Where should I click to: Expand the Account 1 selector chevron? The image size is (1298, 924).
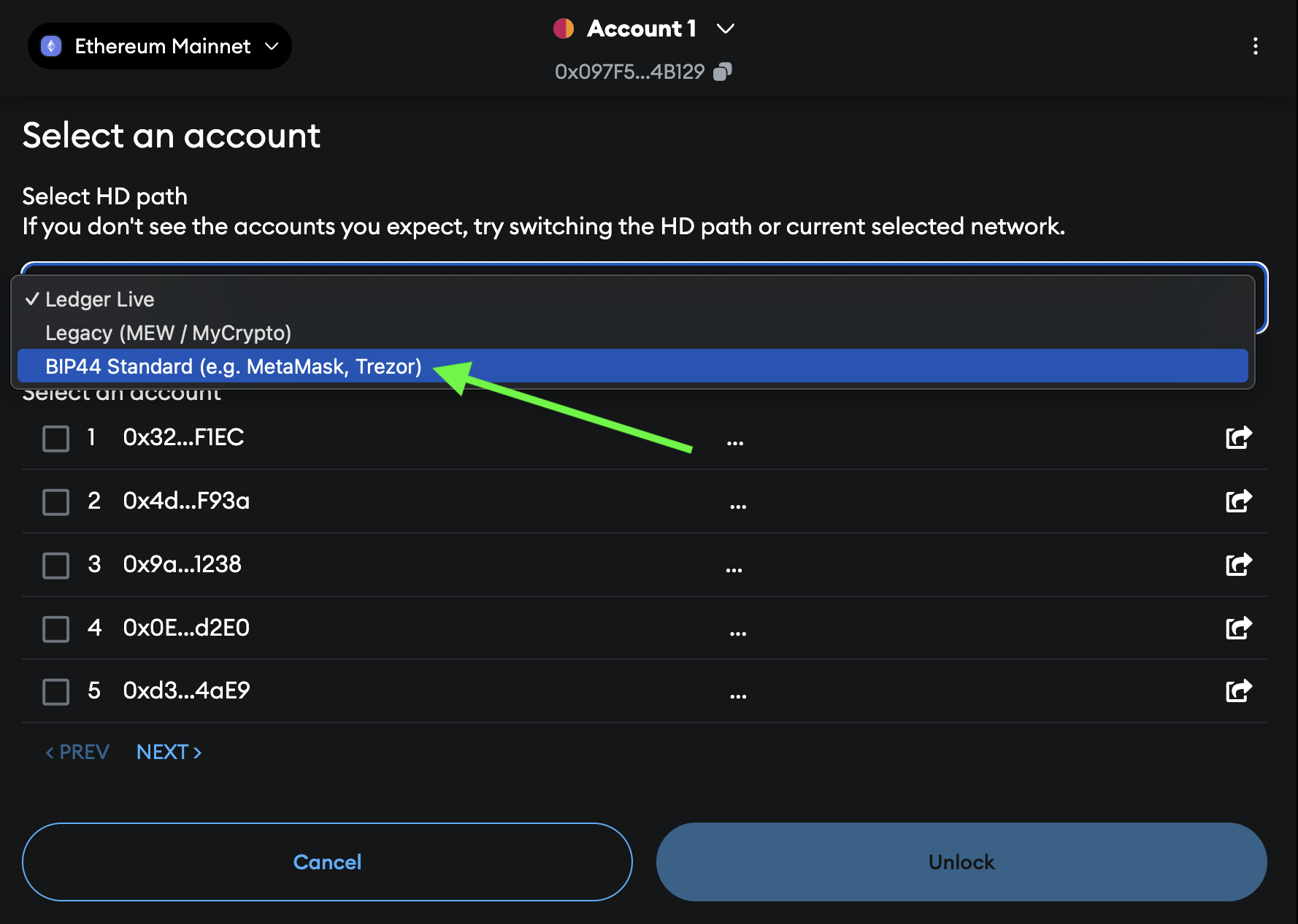pyautogui.click(x=725, y=28)
